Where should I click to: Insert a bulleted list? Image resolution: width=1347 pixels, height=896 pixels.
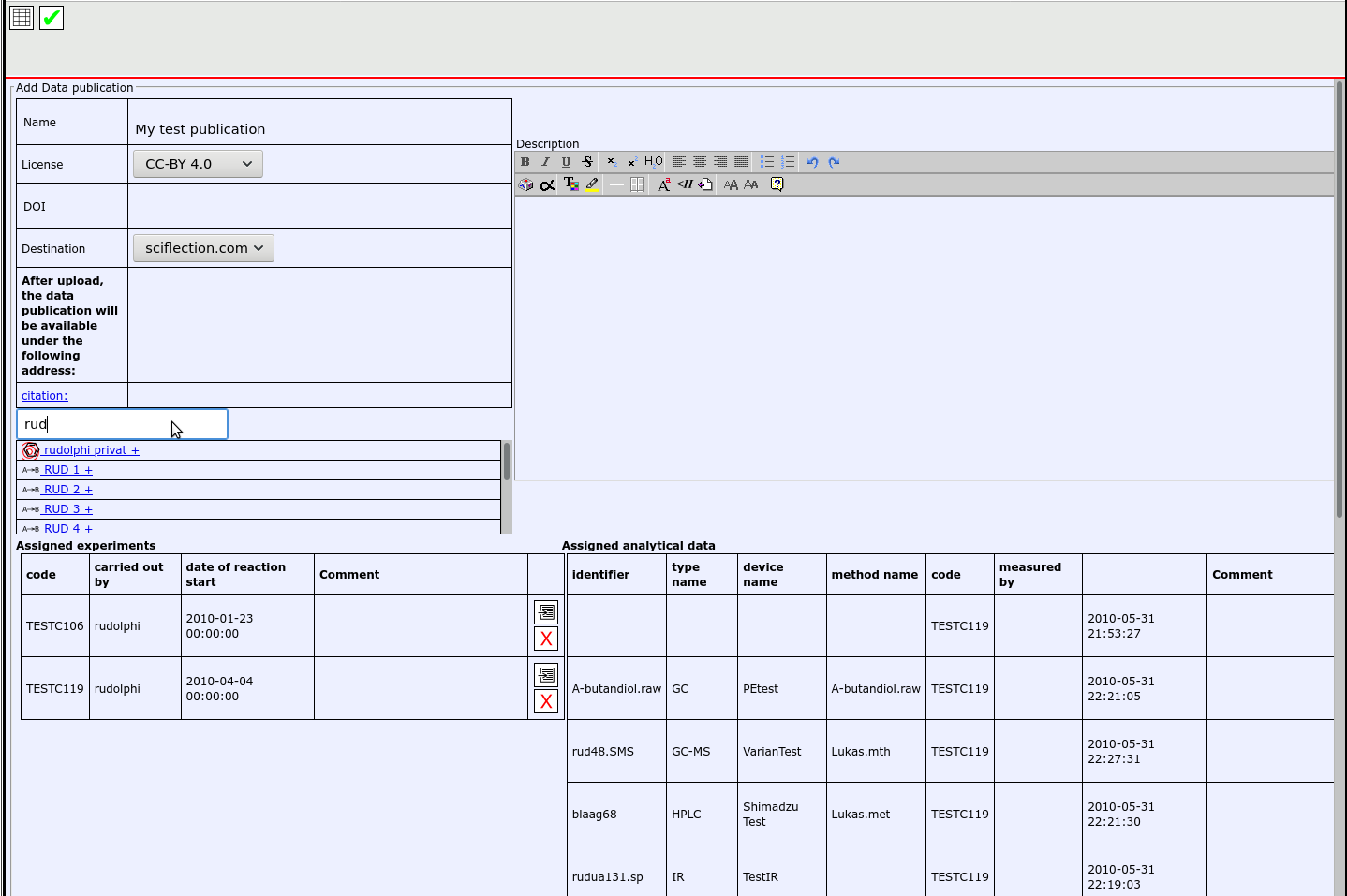coord(766,162)
